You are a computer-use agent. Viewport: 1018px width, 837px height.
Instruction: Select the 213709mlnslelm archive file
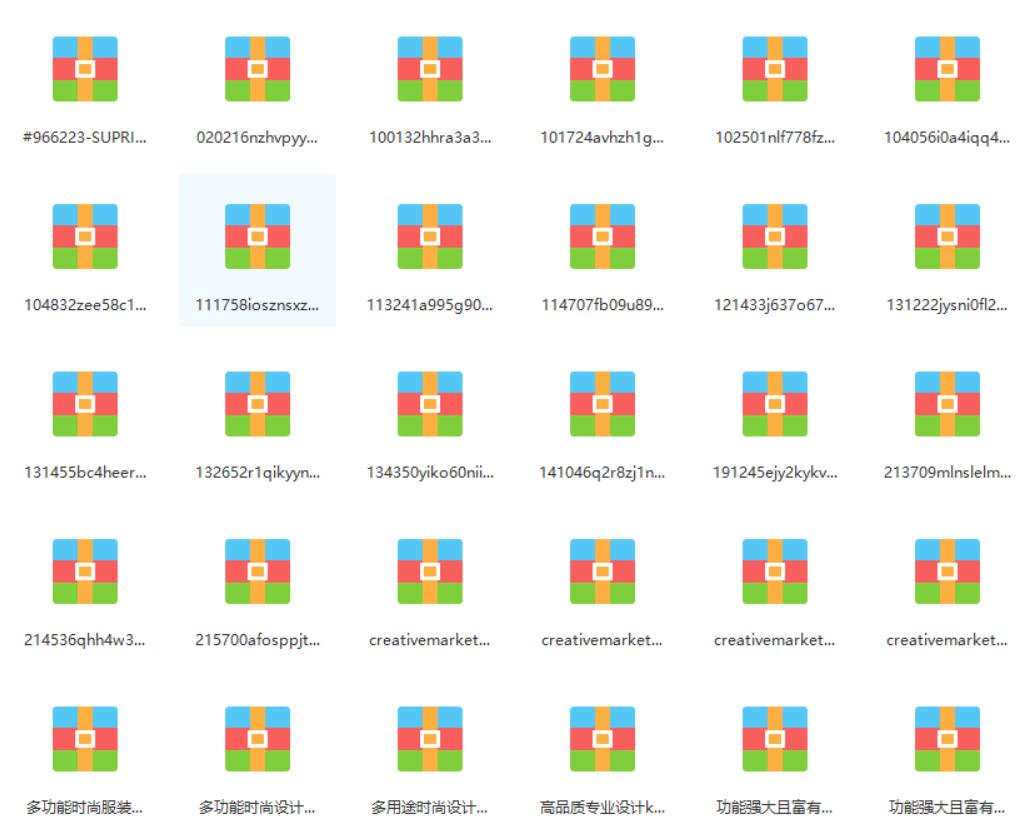pos(947,404)
